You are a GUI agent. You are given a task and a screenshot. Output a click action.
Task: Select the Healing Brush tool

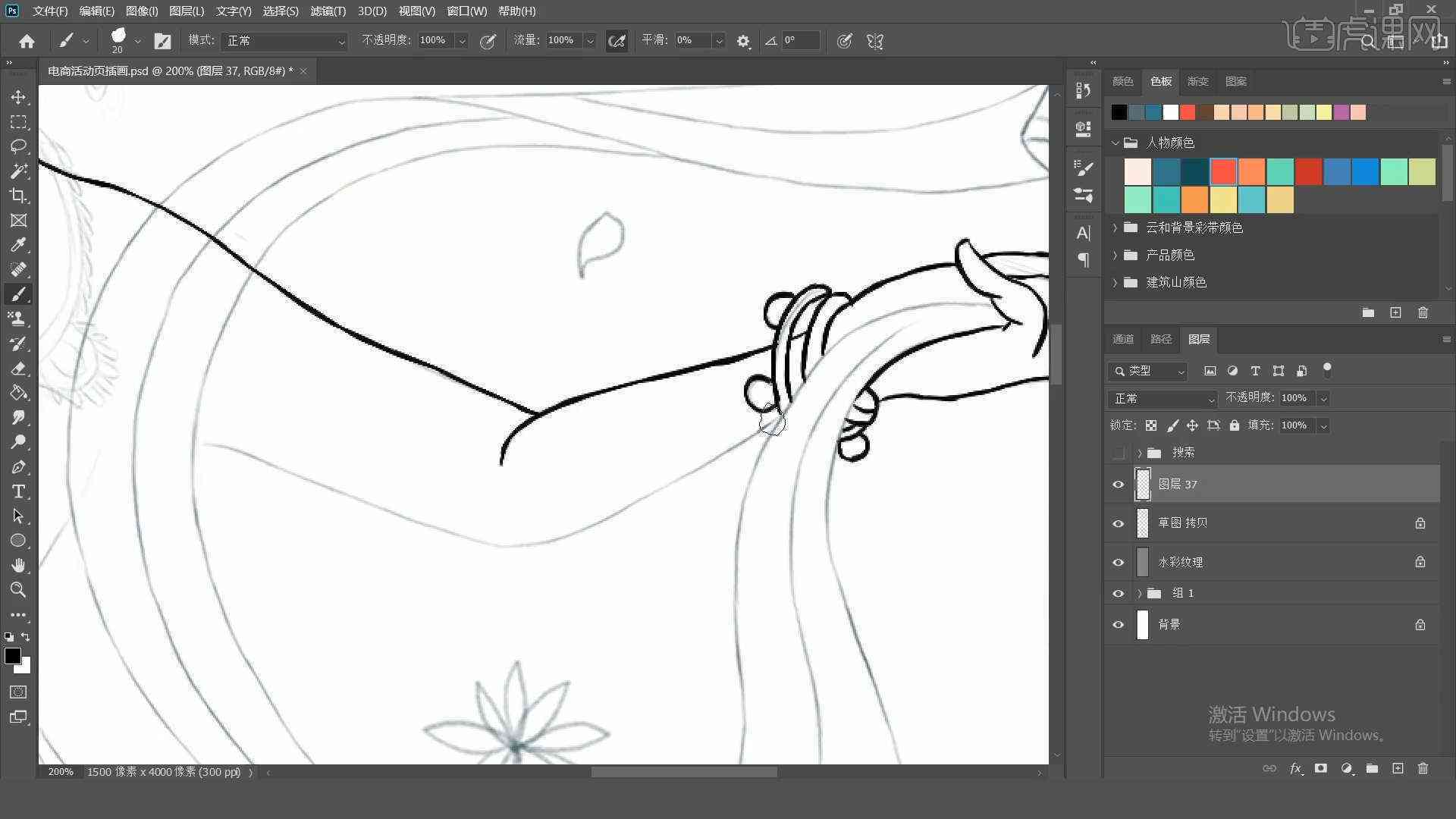18,270
